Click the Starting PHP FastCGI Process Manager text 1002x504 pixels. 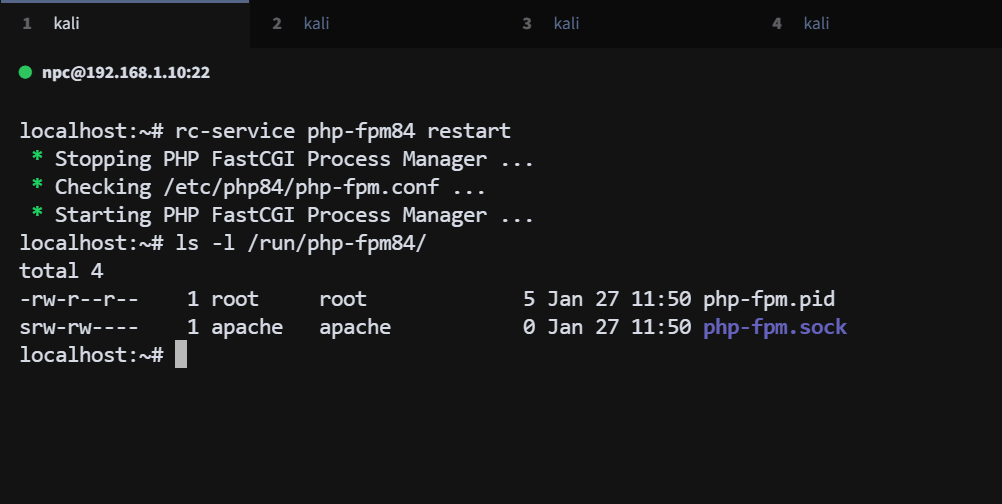click(271, 215)
